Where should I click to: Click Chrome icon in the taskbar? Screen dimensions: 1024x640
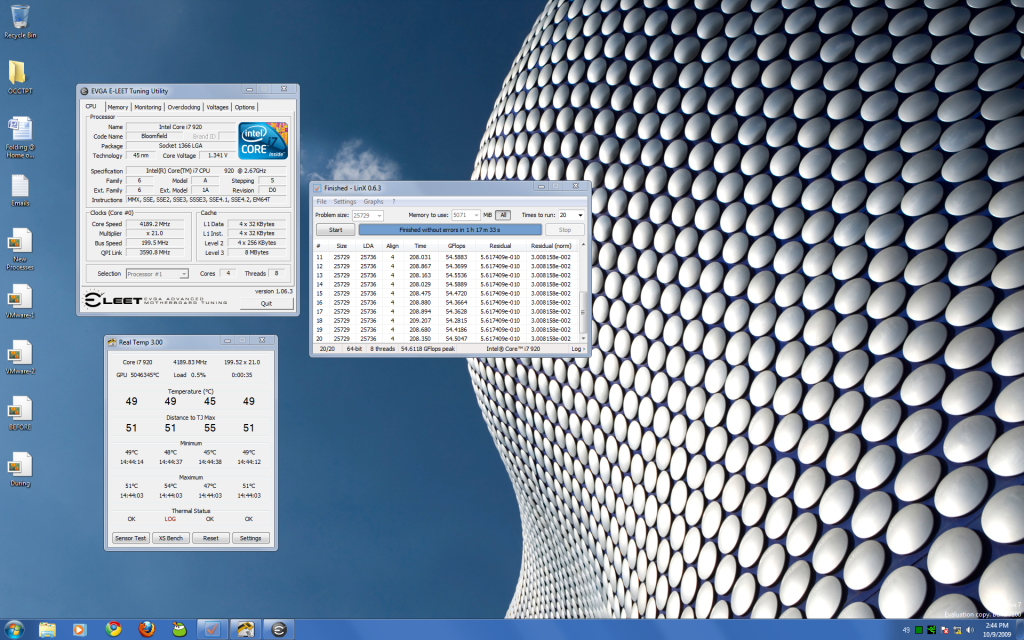113,629
